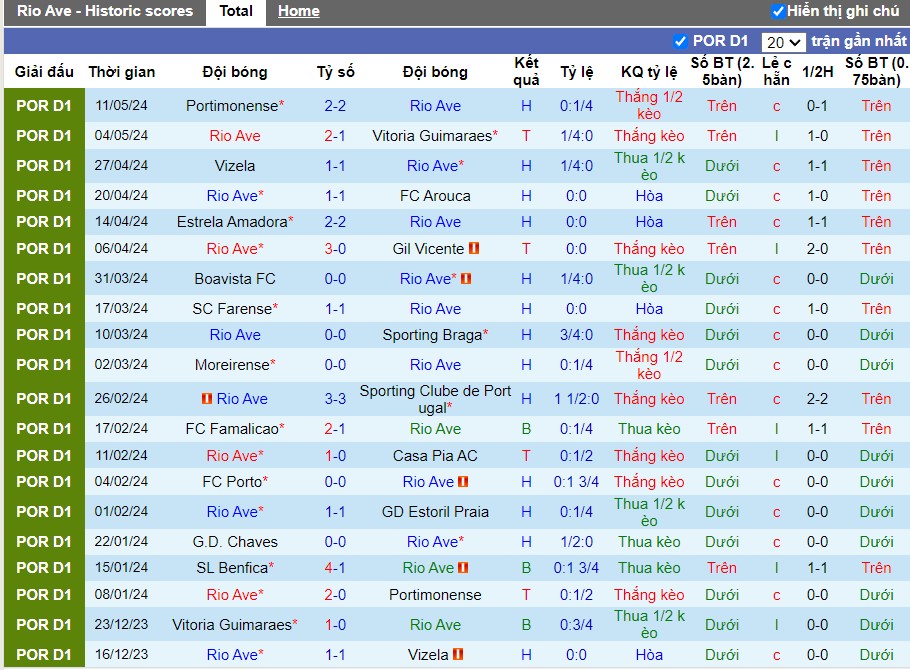
Task: Click the date 20/04/24
Action: click(121, 196)
